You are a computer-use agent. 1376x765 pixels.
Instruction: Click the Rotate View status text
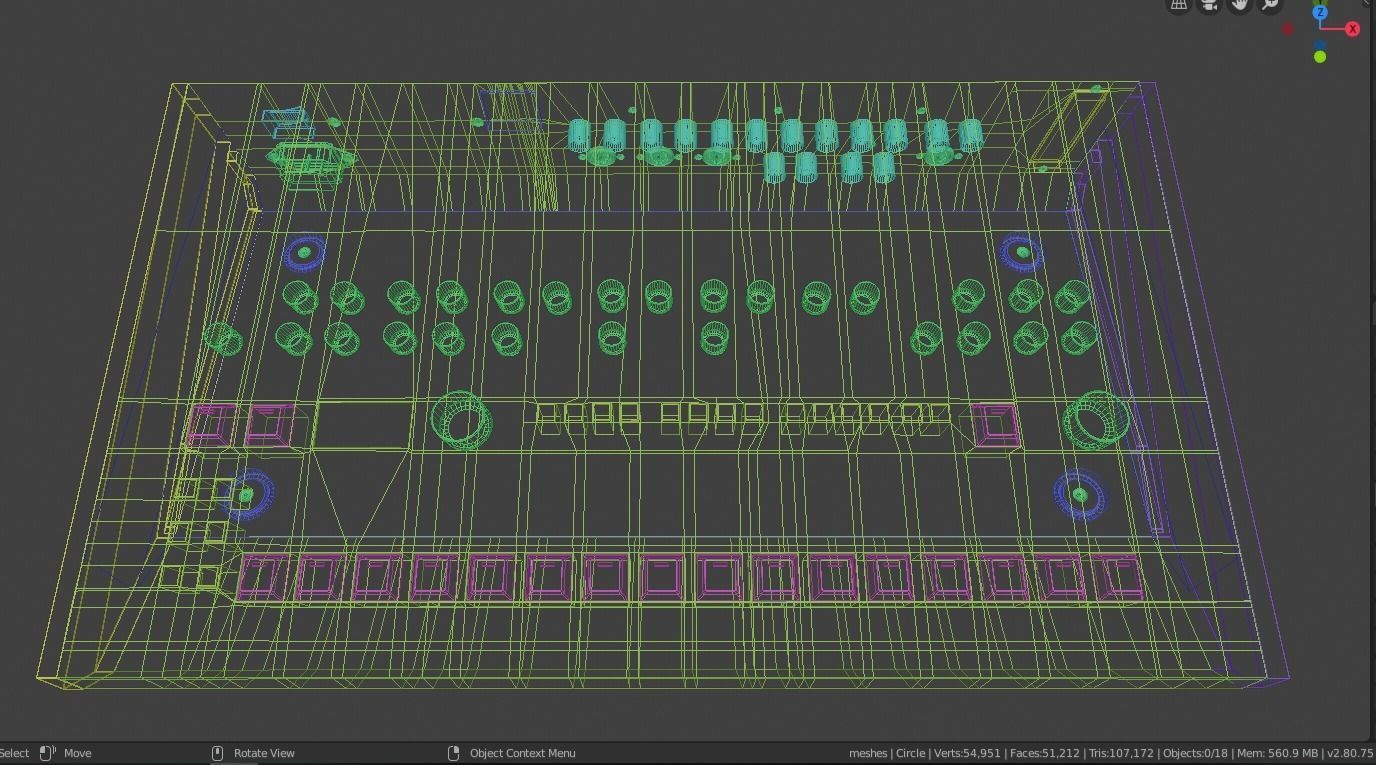tap(264, 753)
